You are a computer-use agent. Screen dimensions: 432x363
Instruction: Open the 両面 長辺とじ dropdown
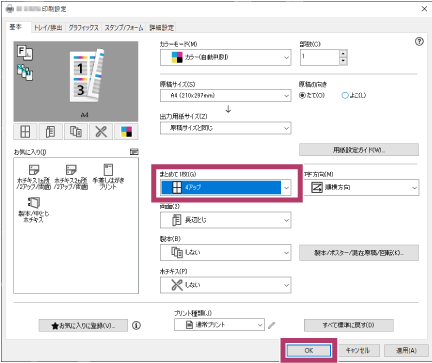click(226, 220)
